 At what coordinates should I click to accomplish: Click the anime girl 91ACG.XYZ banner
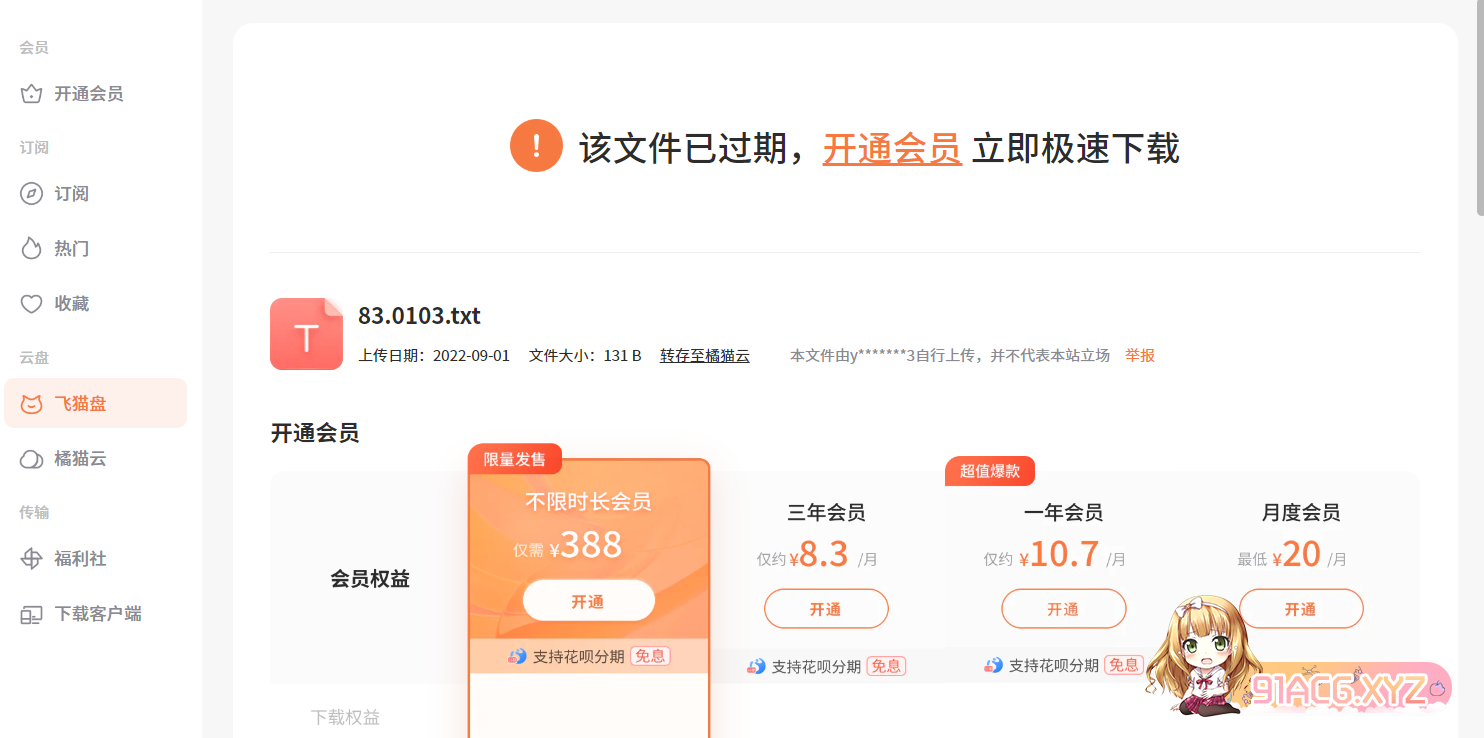[1300, 670]
